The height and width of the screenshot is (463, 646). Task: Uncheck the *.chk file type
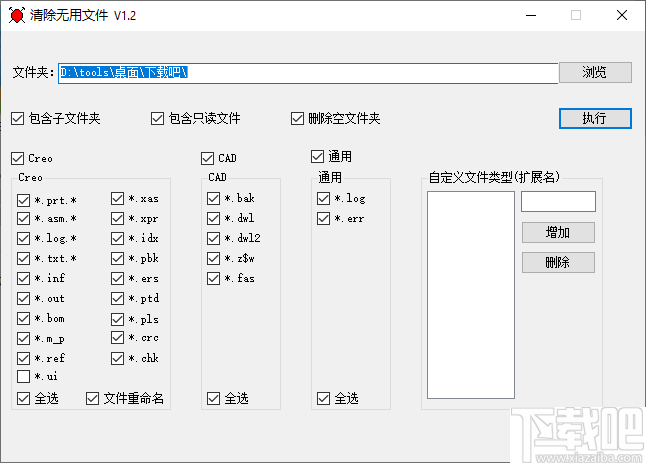pyautogui.click(x=117, y=358)
